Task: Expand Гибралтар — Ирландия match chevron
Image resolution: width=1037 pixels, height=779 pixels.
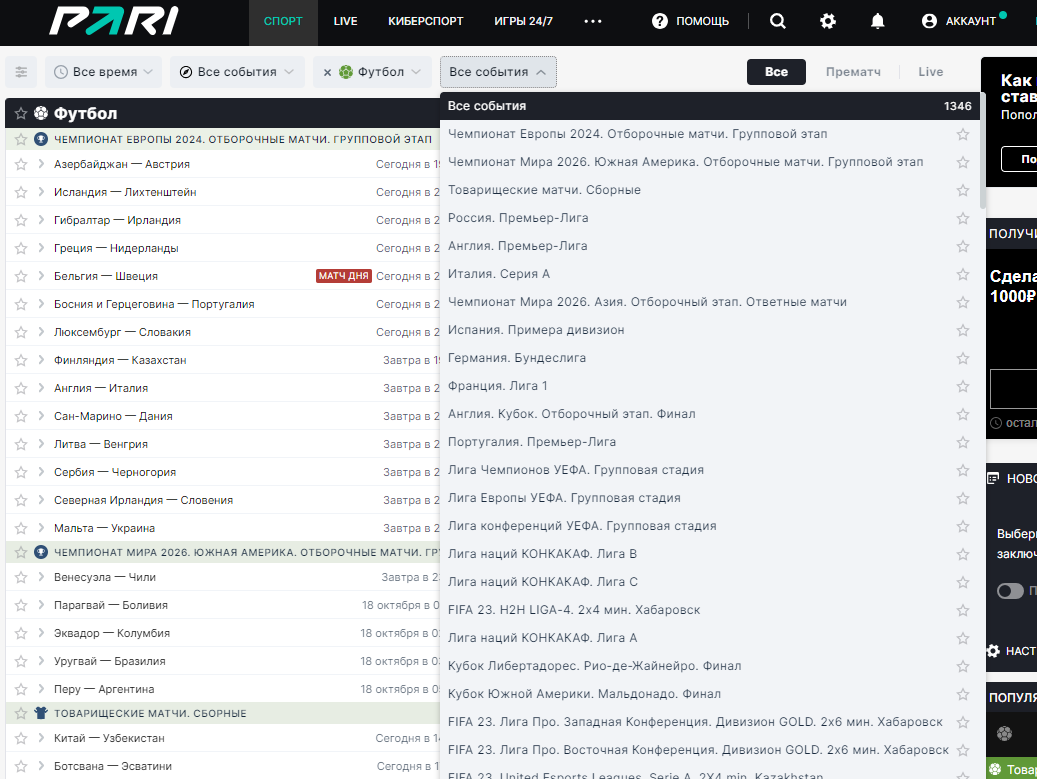Action: click(x=41, y=220)
